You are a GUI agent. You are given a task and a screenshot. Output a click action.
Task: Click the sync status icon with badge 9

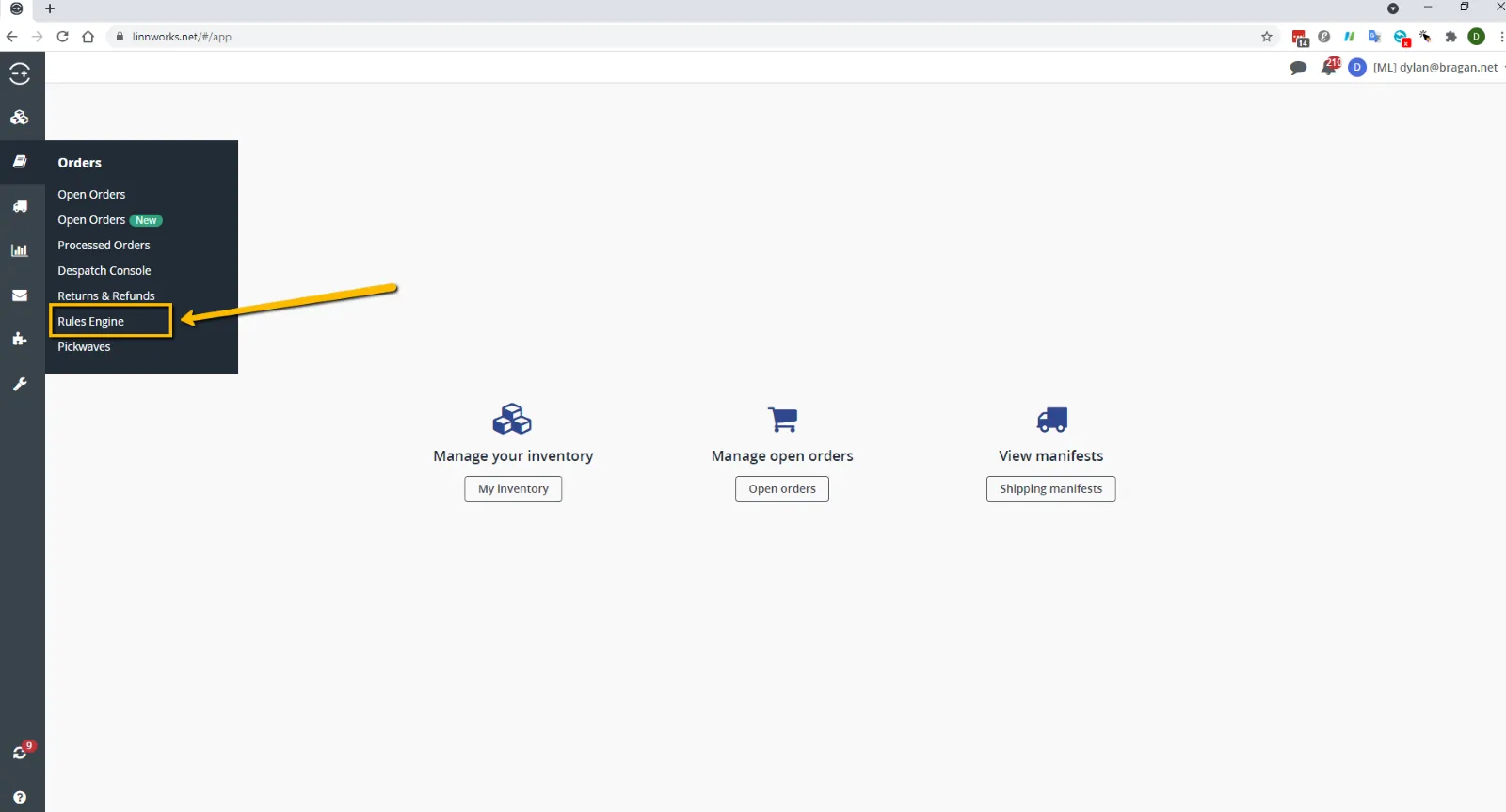coord(22,751)
